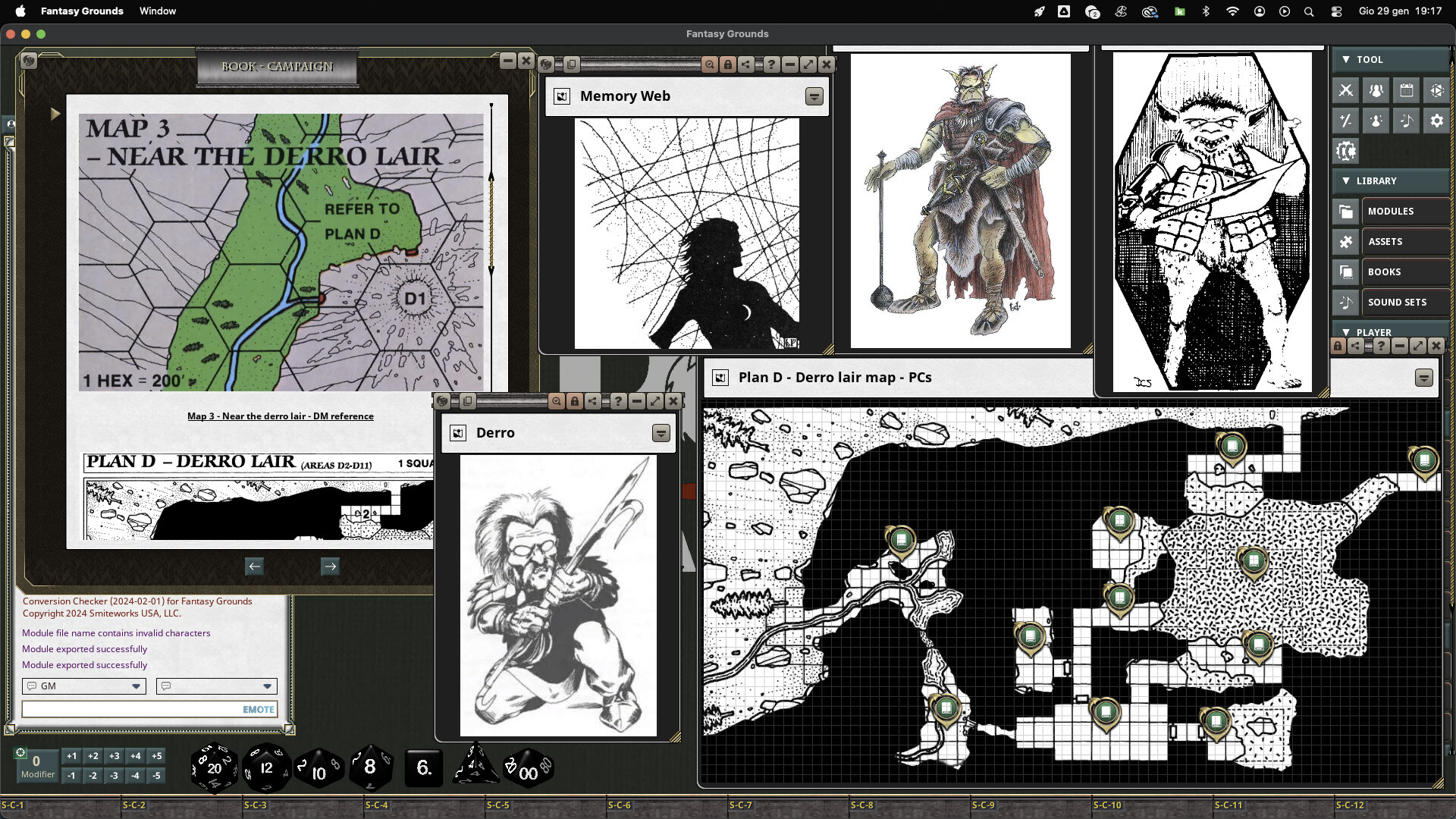Toggle the lock on the Memory Web window
This screenshot has width=1456, height=819.
(728, 64)
